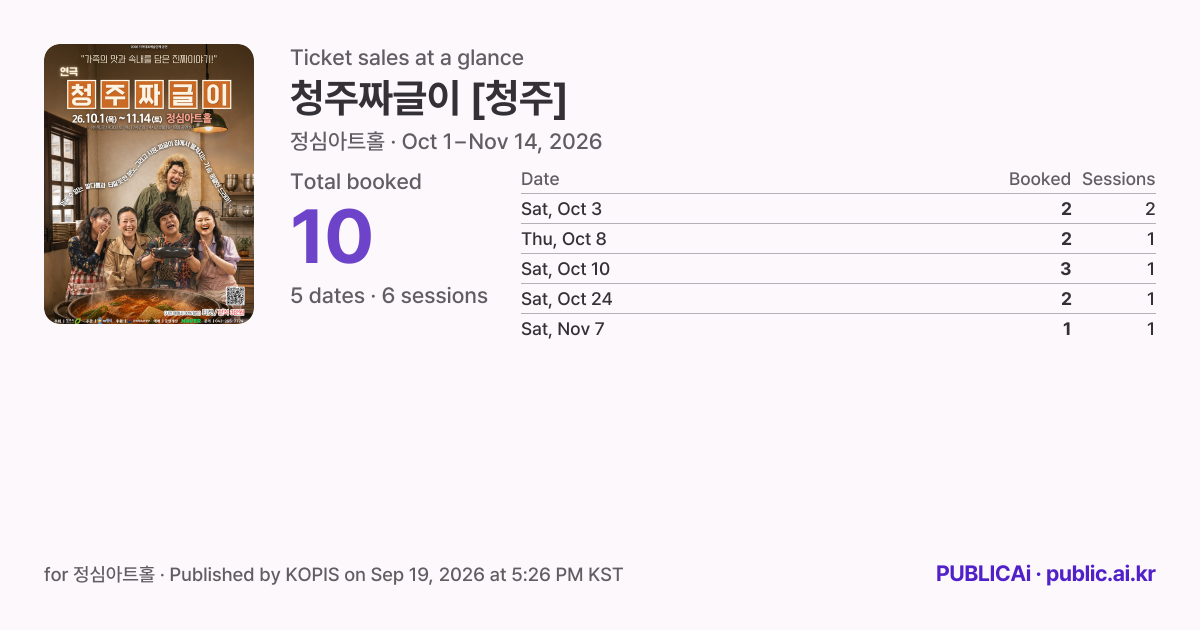Viewport: 1200px width, 630px height.
Task: Click the Ticket sales at a glance heading
Action: (x=407, y=58)
